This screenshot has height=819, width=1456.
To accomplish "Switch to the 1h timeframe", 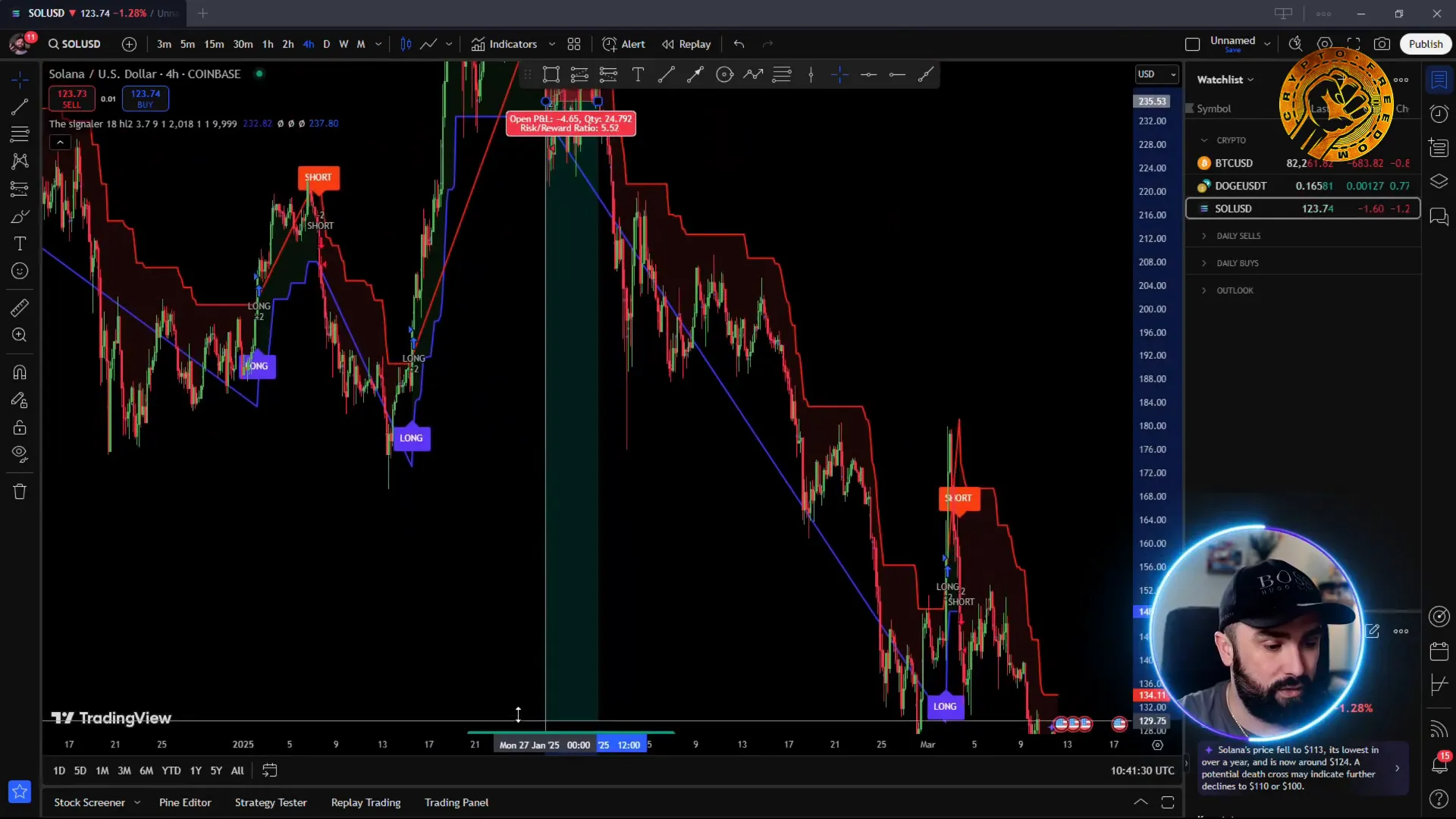I will (x=268, y=44).
